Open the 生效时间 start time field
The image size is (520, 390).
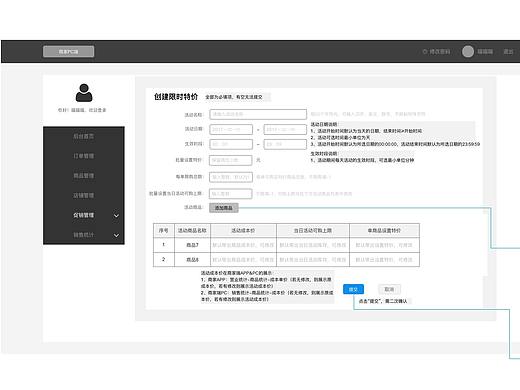click(231, 144)
